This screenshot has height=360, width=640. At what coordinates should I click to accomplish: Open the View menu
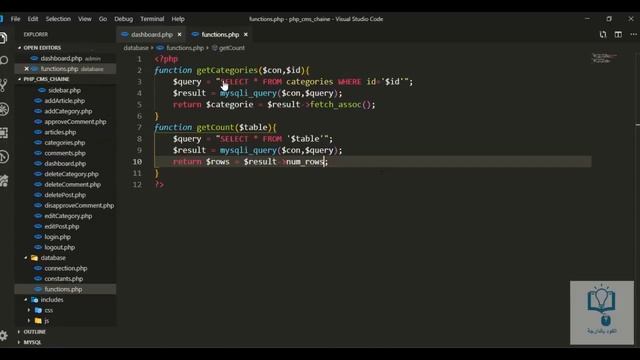85,19
